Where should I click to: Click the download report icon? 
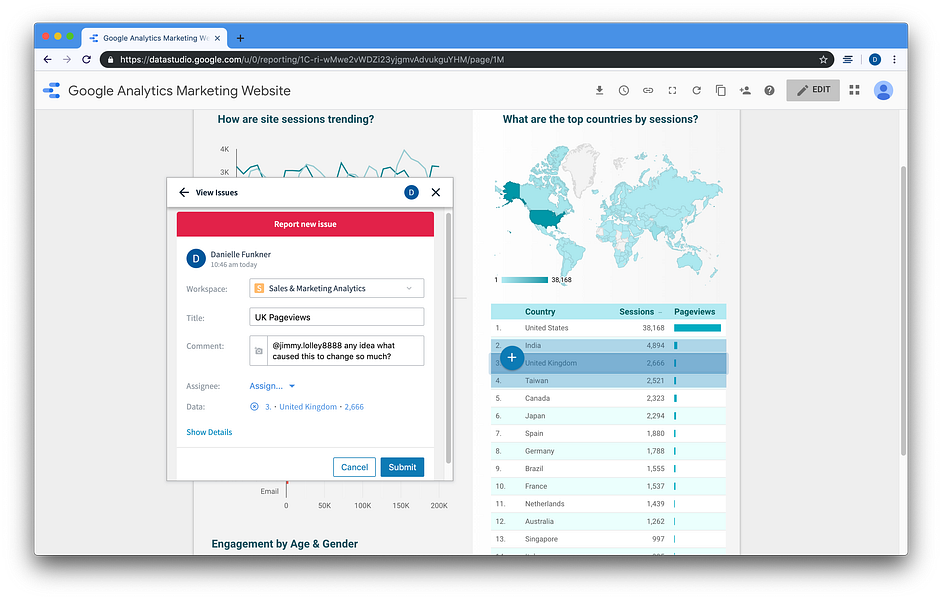pos(599,91)
